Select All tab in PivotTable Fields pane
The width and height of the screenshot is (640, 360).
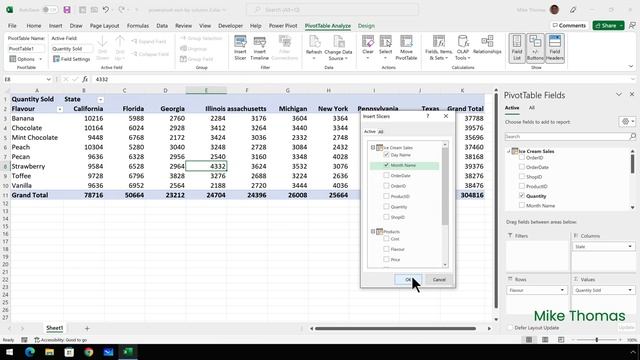(x=531, y=108)
